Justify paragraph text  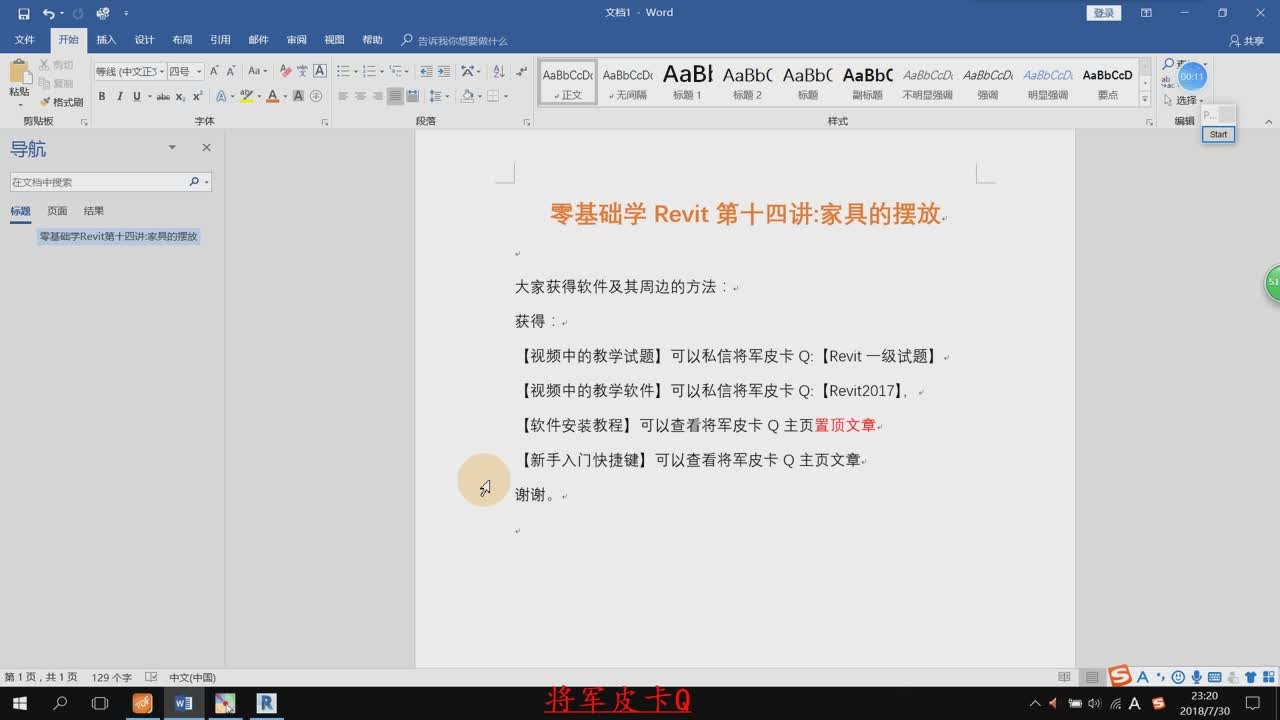tap(395, 97)
